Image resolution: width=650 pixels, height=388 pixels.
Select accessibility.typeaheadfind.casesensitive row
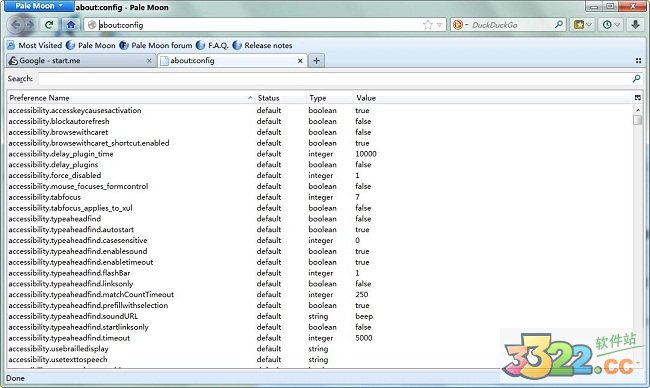(x=320, y=240)
